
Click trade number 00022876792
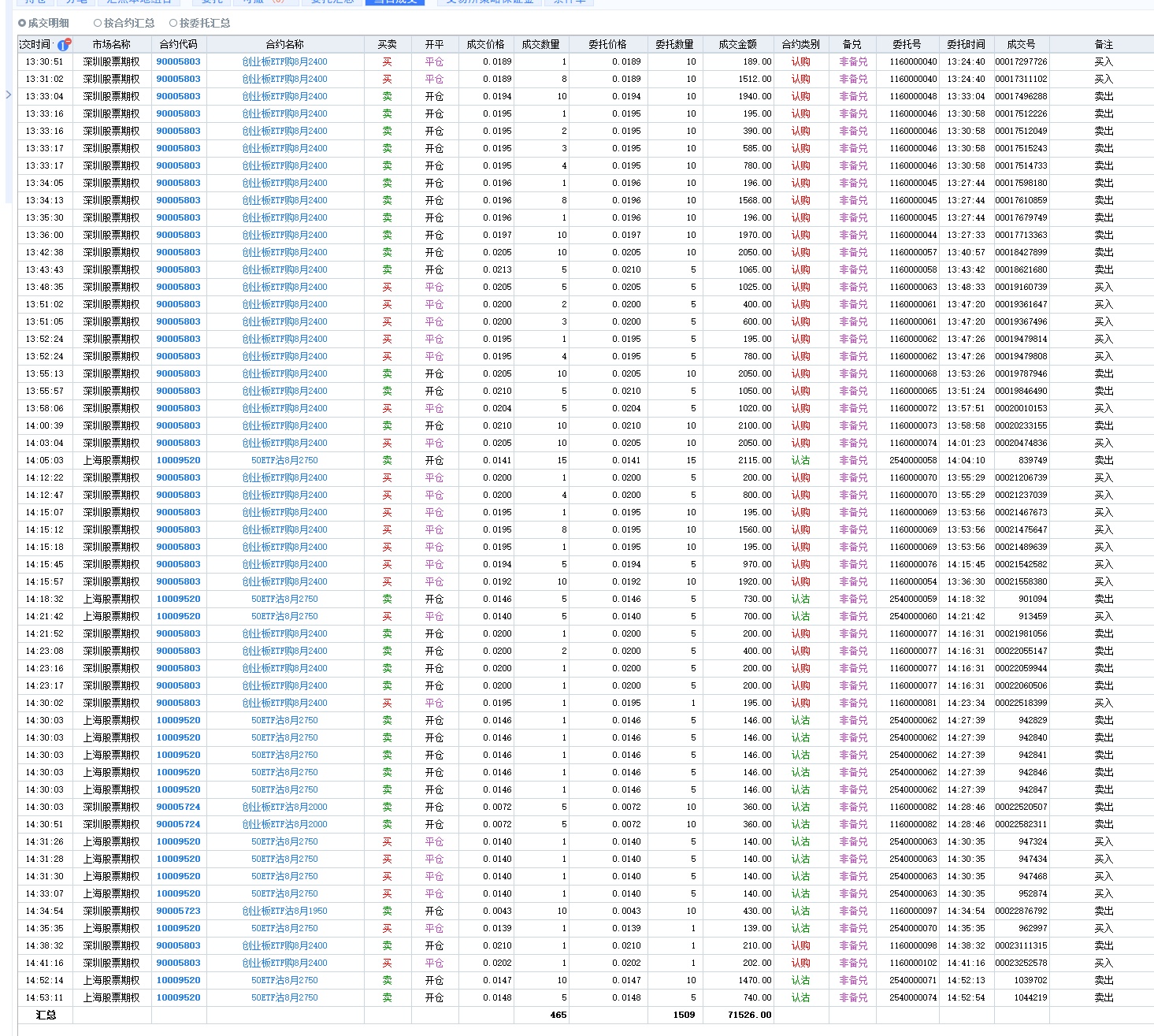pyautogui.click(x=1021, y=911)
